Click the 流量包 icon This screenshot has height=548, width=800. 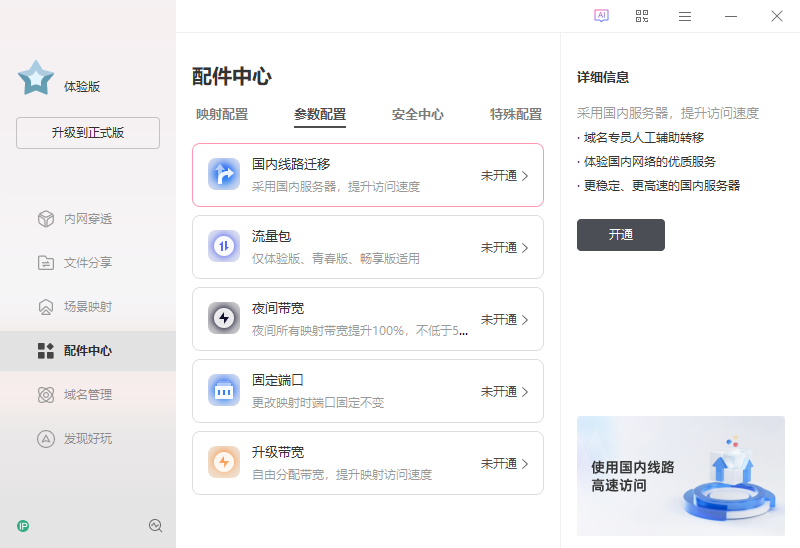tap(224, 247)
